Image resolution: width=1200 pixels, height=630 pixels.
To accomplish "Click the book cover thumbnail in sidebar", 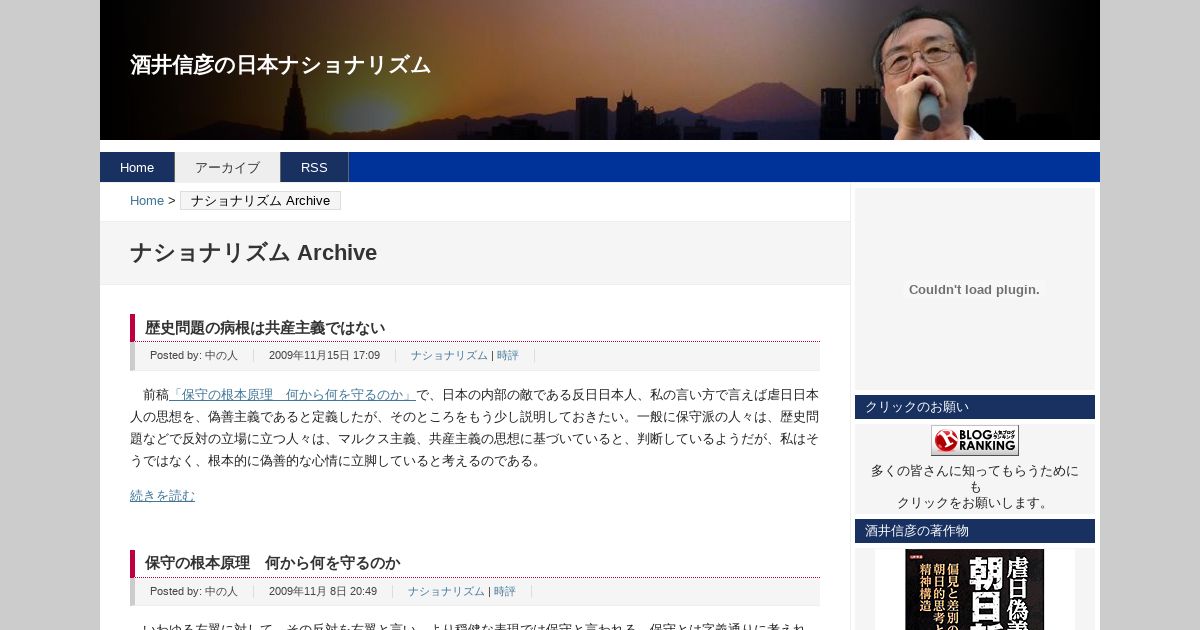I will pyautogui.click(x=975, y=589).
